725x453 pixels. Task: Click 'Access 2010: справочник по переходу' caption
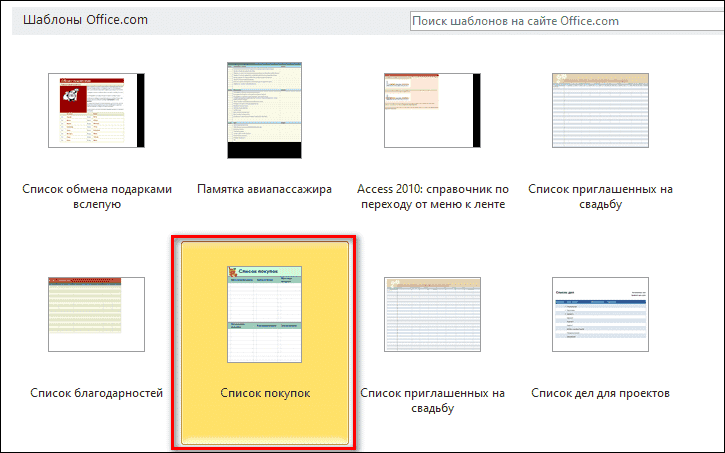tap(432, 196)
